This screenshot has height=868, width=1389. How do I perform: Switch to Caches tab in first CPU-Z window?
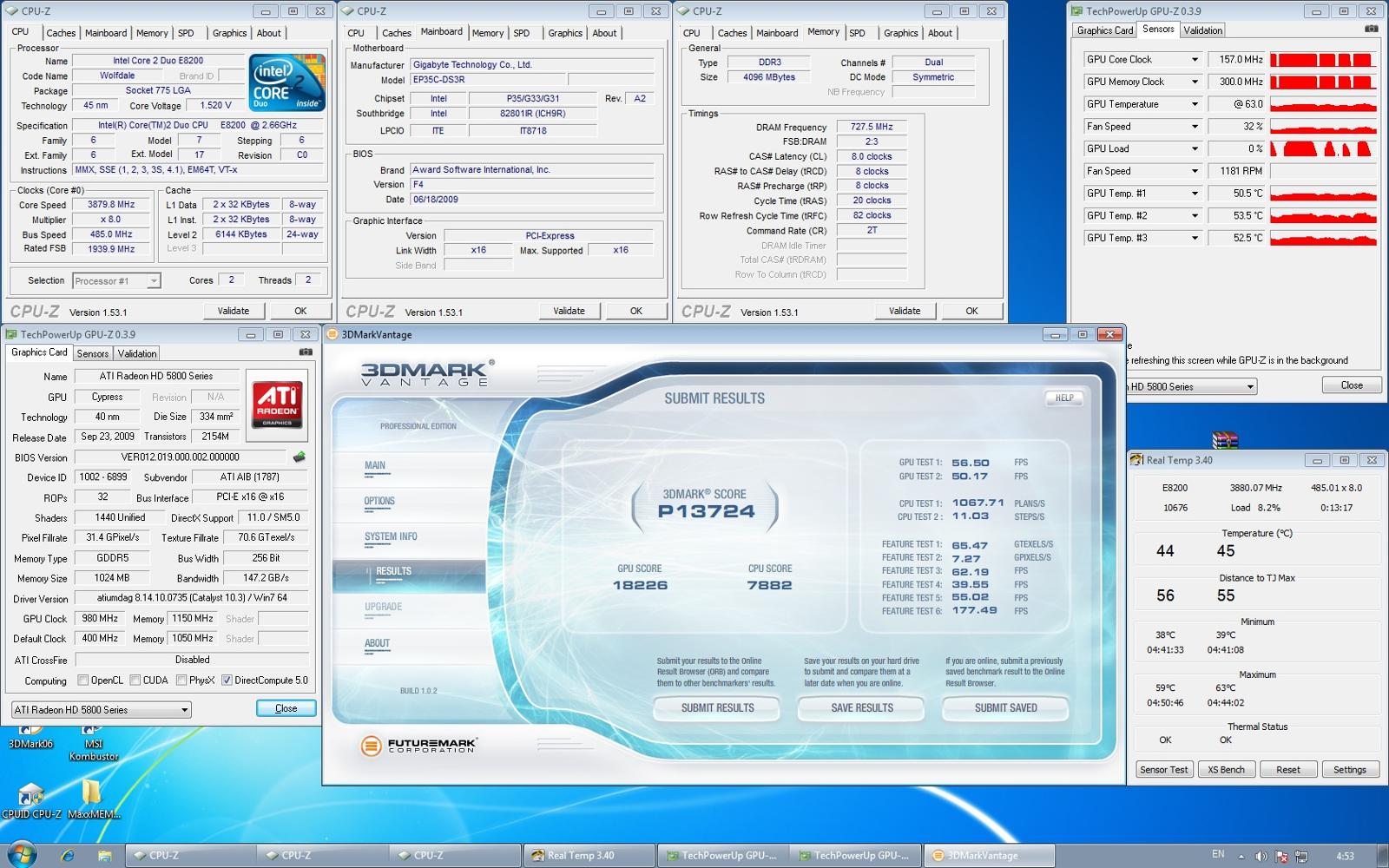pos(61,33)
